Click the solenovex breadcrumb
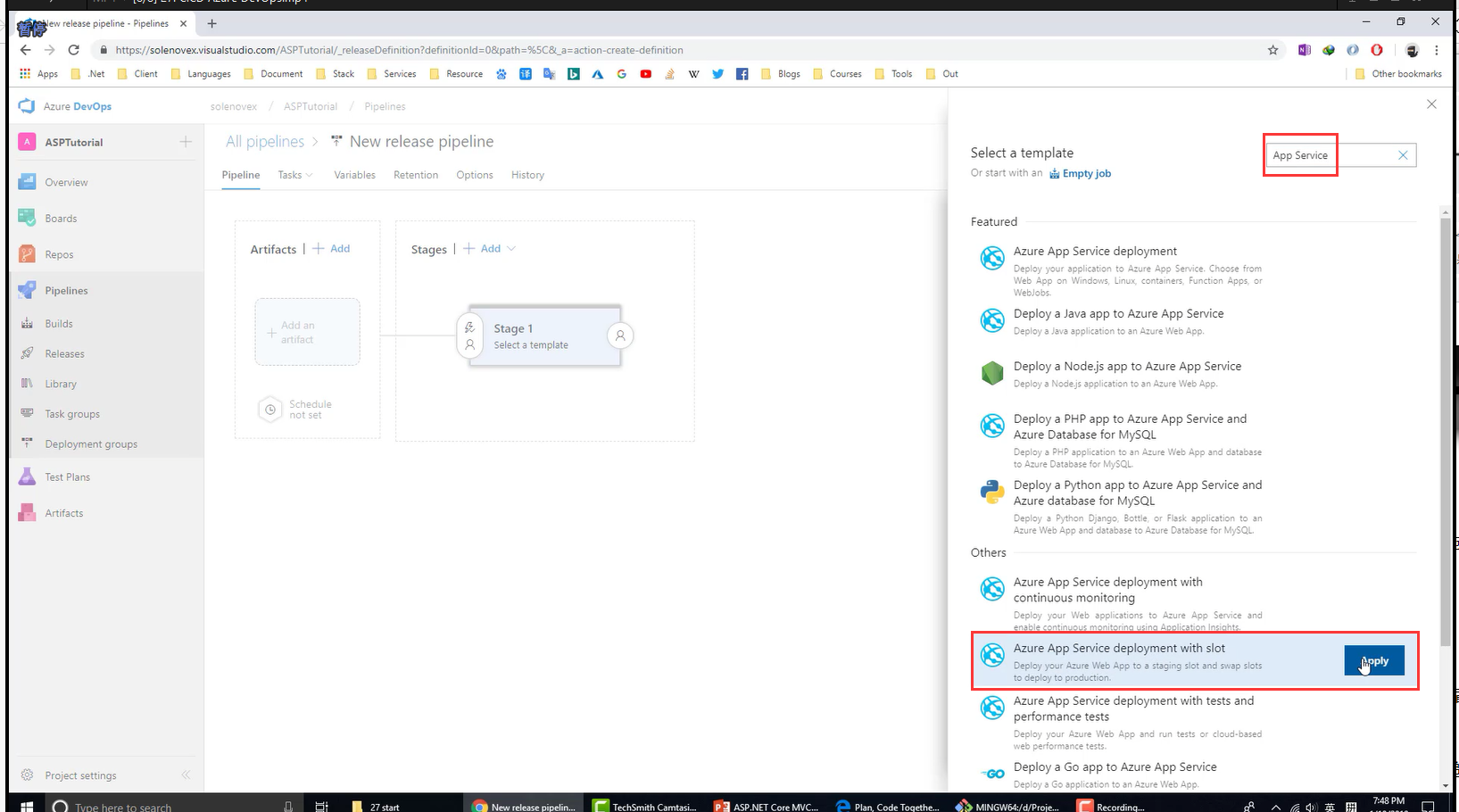This screenshot has height=812, width=1459. click(234, 106)
